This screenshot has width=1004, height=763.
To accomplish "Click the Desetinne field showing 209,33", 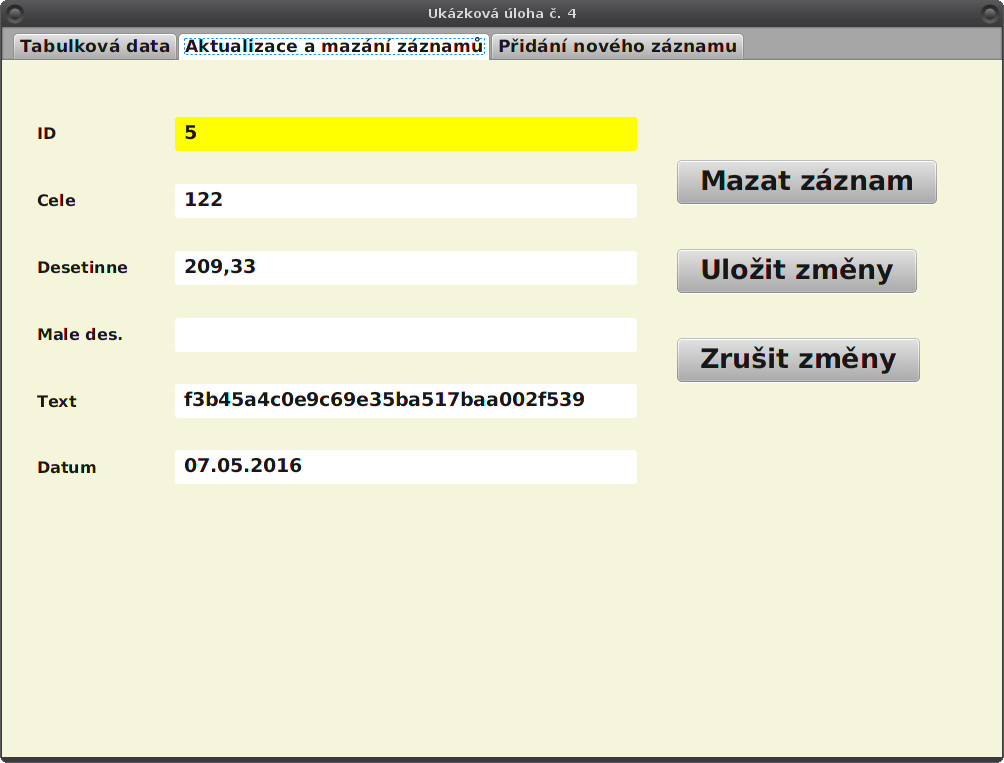I will coord(405,267).
